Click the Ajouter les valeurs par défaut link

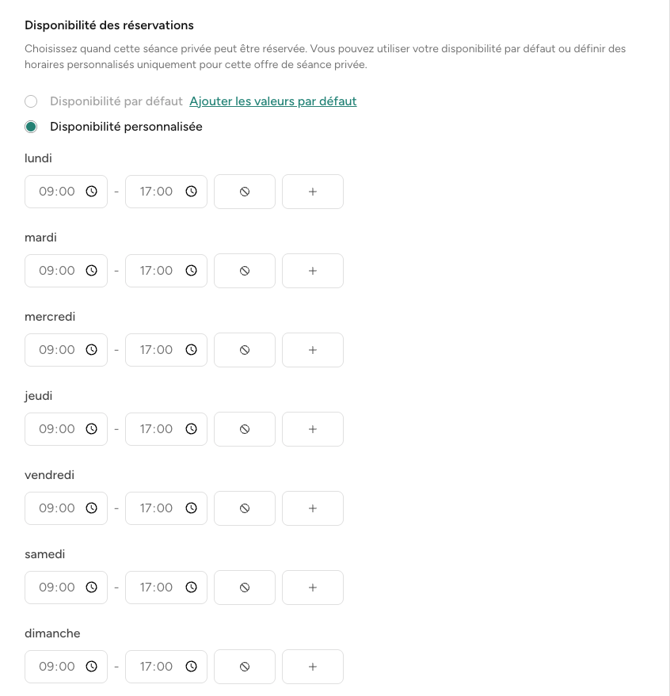[x=272, y=101]
